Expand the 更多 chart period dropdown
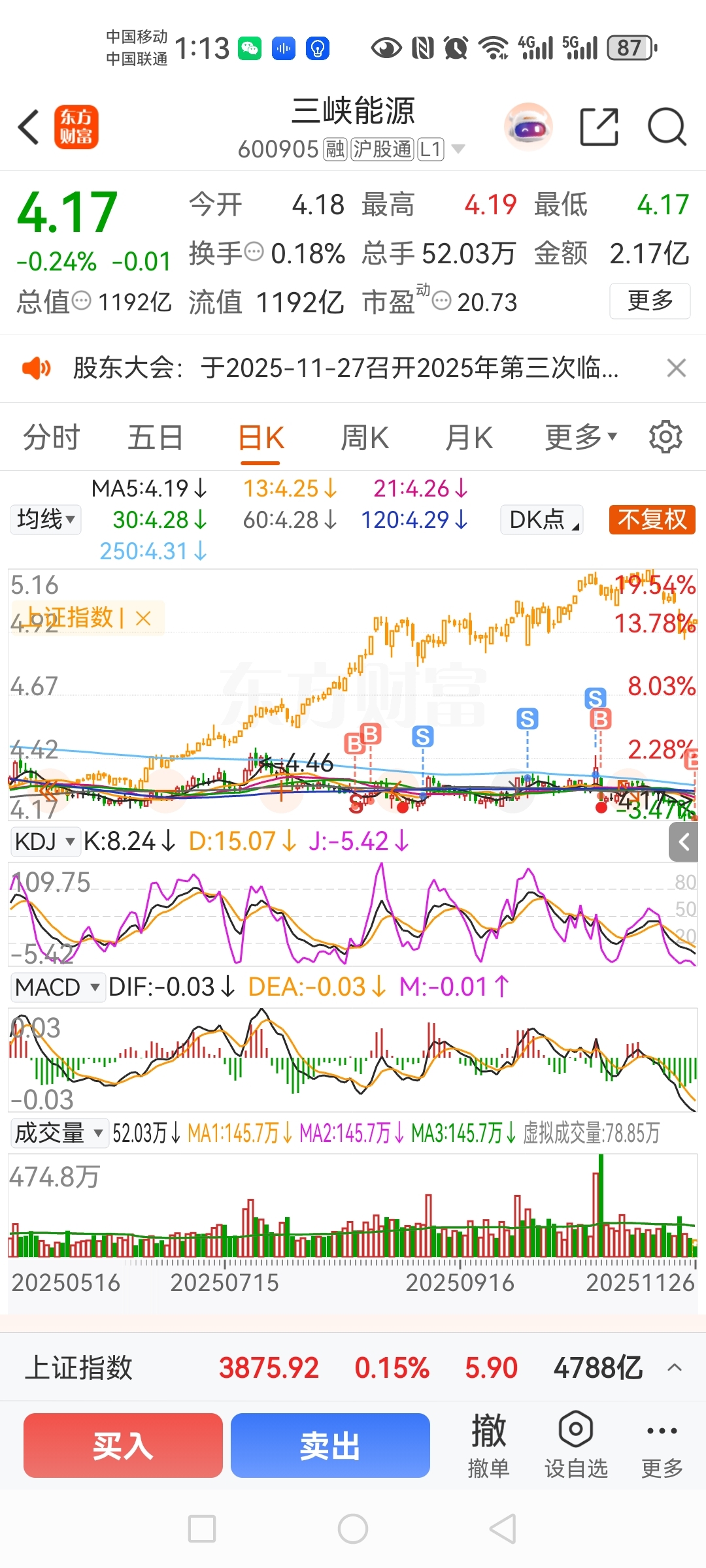Image resolution: width=706 pixels, height=1568 pixels. click(x=581, y=437)
